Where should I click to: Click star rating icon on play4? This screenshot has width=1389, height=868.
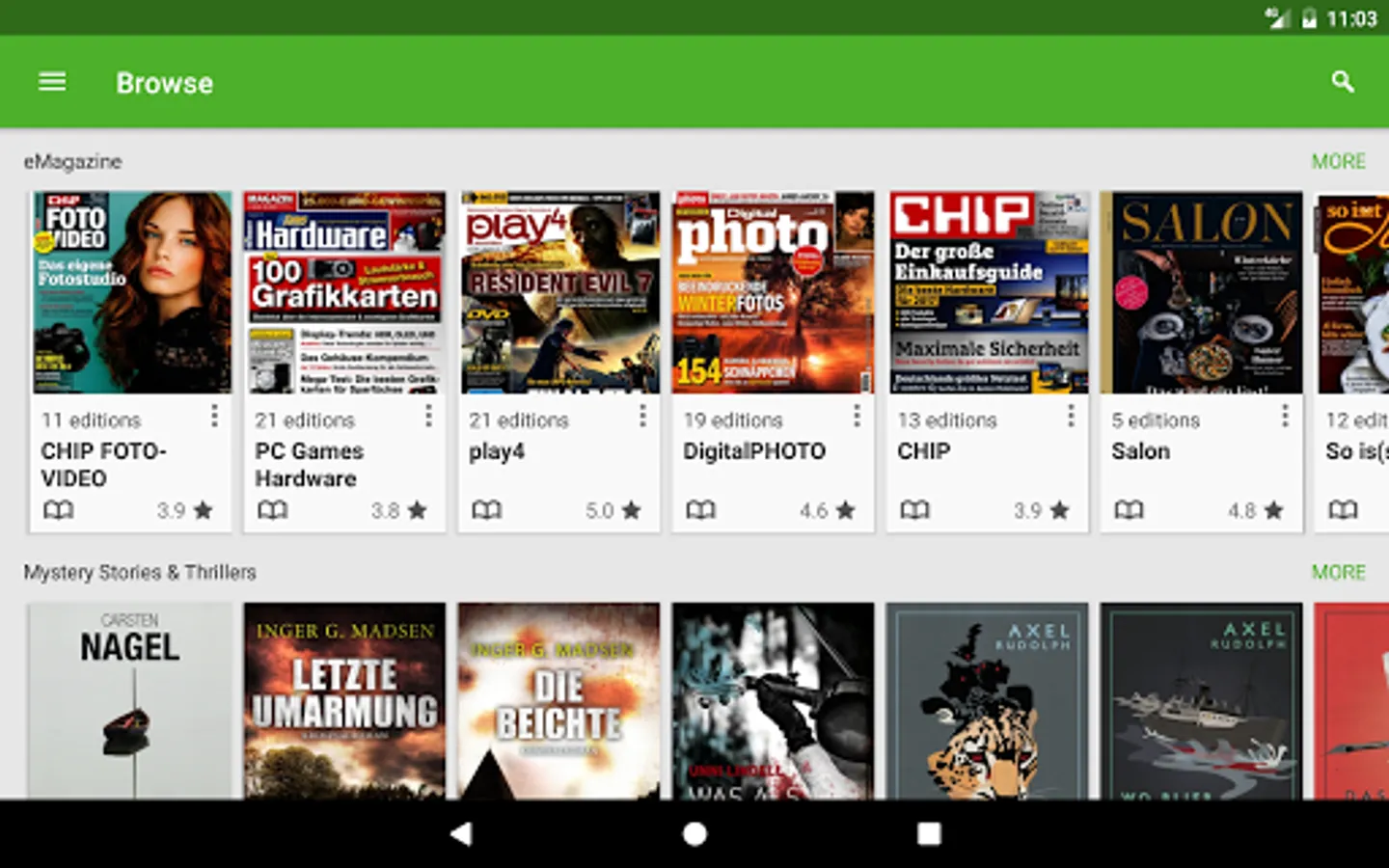(631, 510)
